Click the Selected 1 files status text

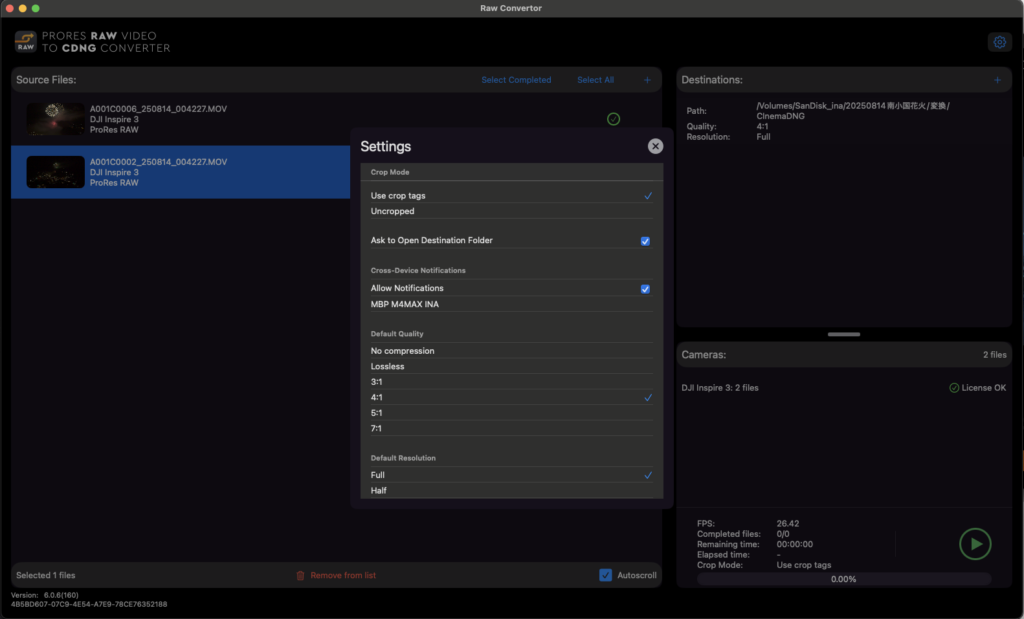46,575
